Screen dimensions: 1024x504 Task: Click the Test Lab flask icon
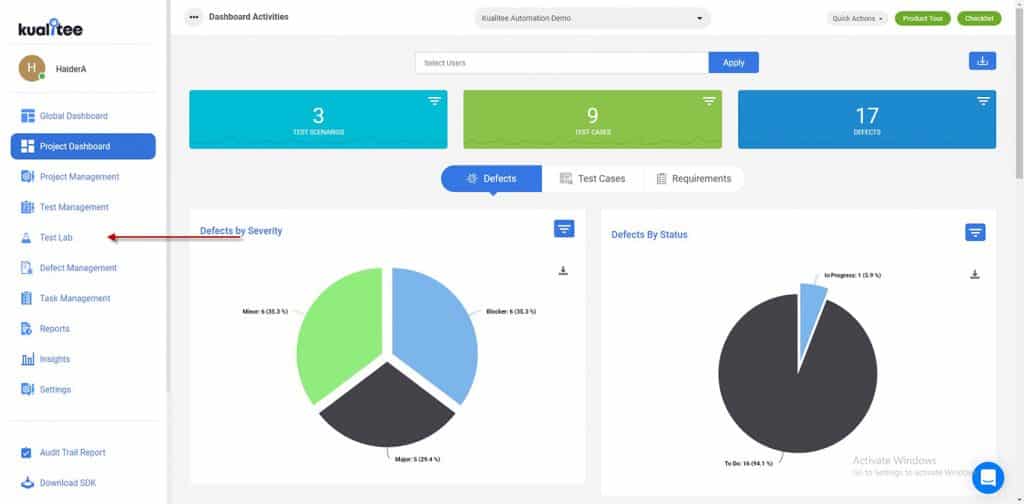click(x=27, y=238)
